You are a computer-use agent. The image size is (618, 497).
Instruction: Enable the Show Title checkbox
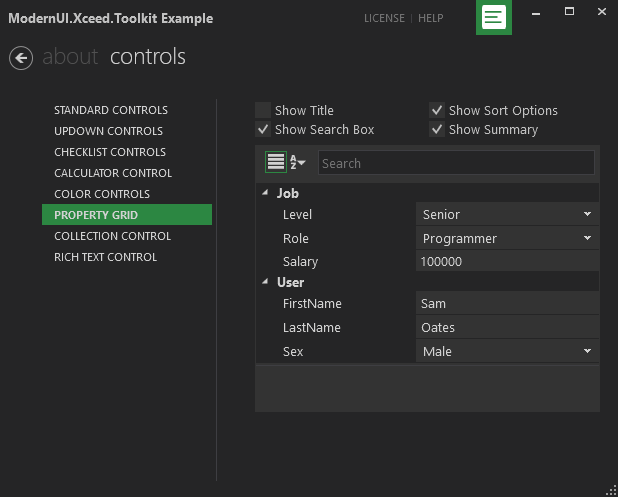pyautogui.click(x=263, y=110)
